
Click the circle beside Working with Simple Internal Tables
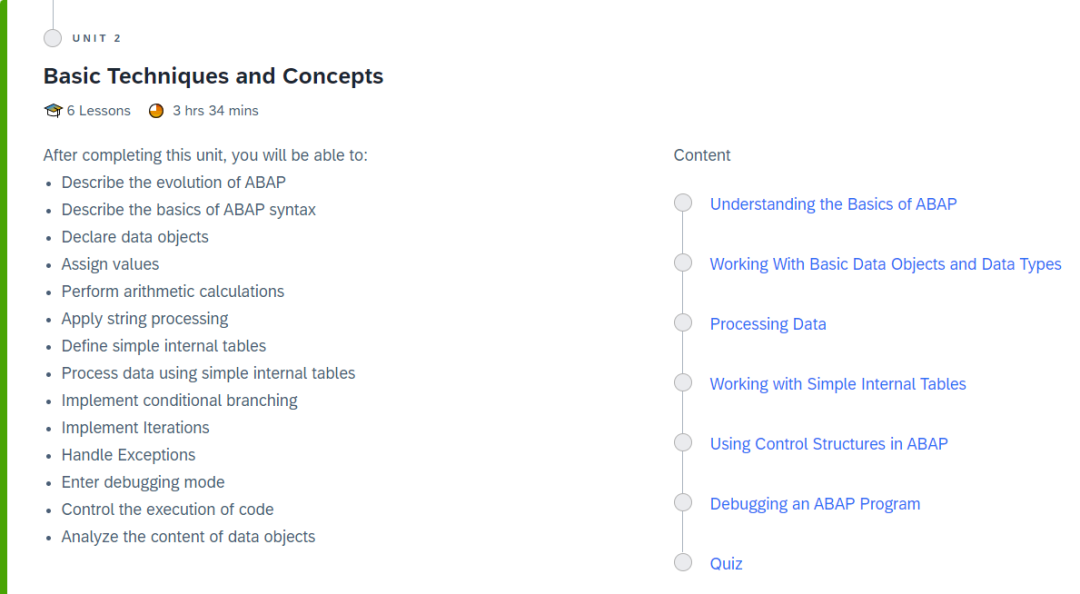coord(683,382)
